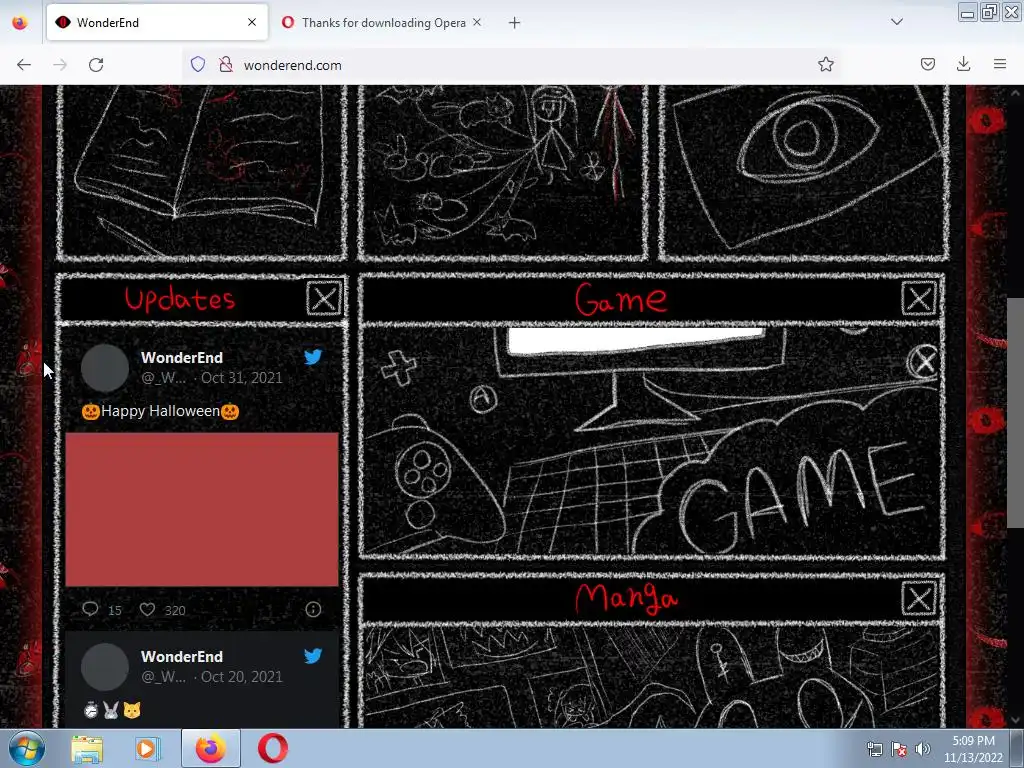Close the Game panel with X box
The height and width of the screenshot is (768, 1024).
(919, 299)
